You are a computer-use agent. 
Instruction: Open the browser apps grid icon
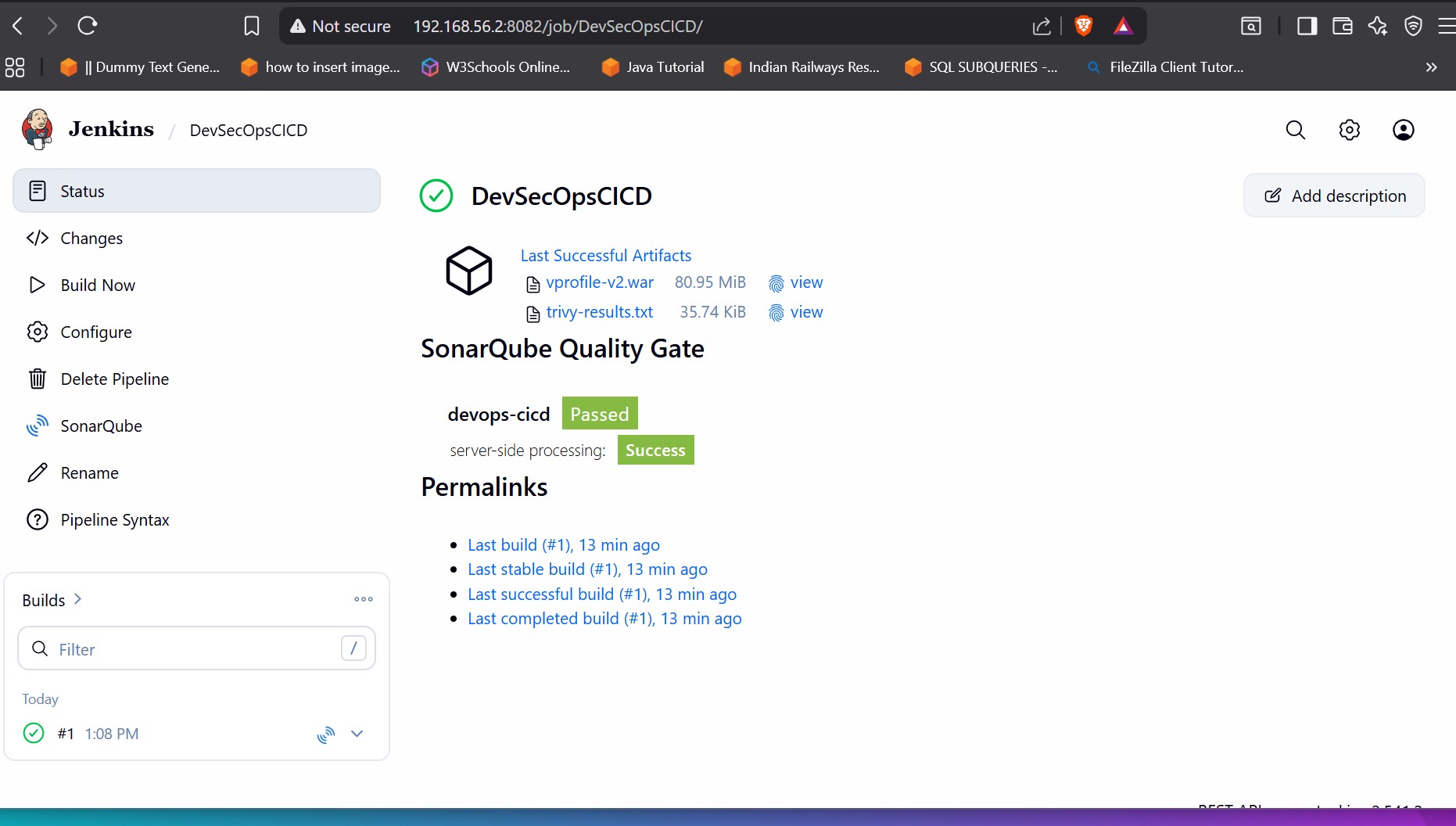pyautogui.click(x=15, y=67)
